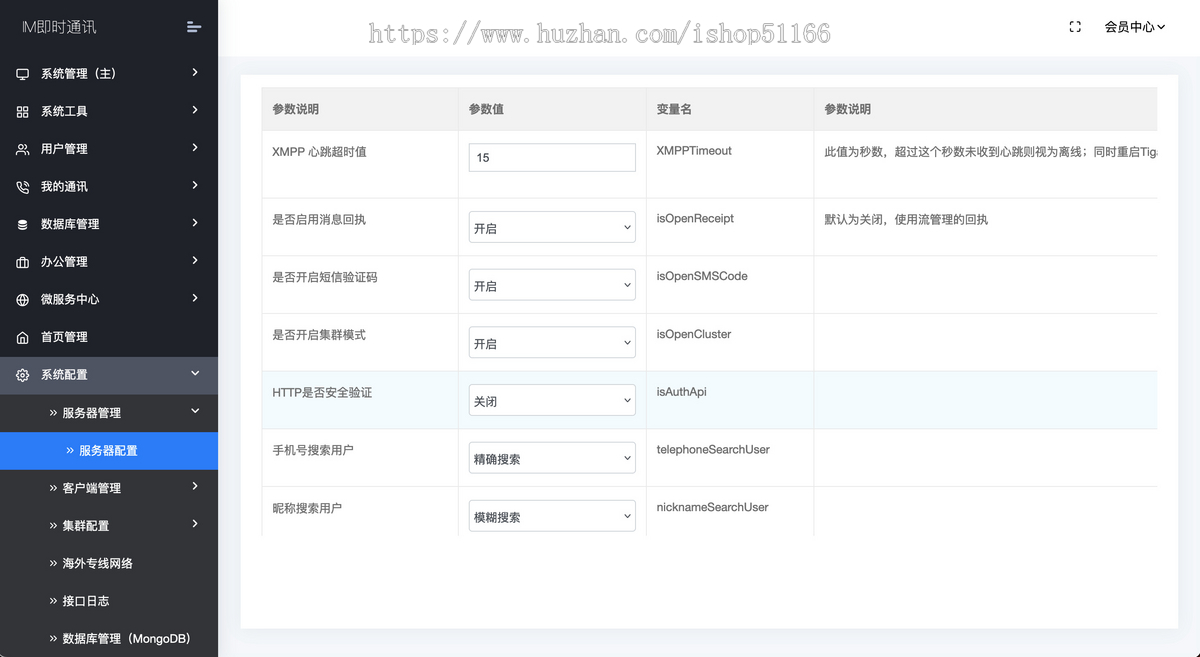Image resolution: width=1200 pixels, height=657 pixels.
Task: Select the 服务器配置 menu item
Action: click(x=109, y=451)
